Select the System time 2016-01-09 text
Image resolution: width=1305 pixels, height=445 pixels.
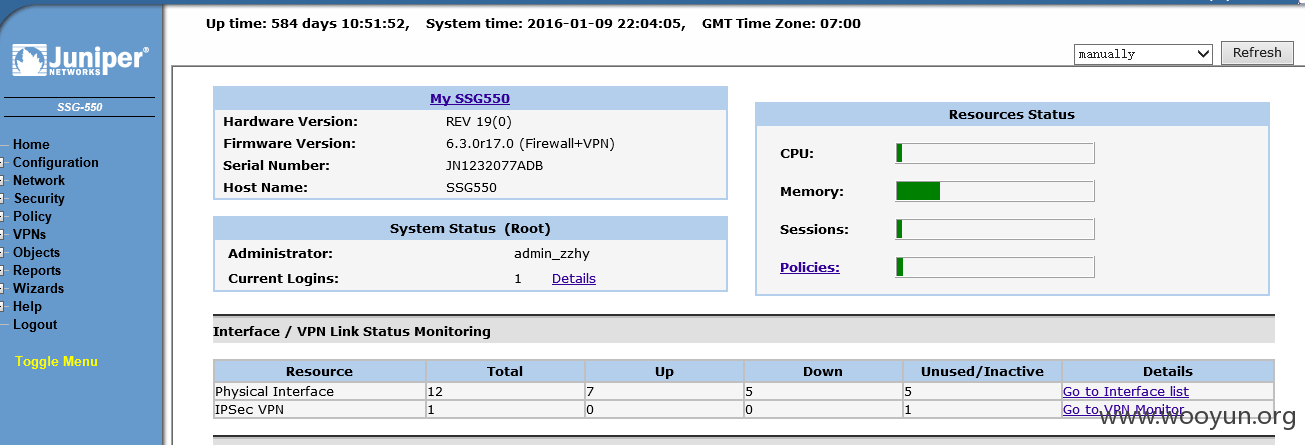[x=555, y=23]
